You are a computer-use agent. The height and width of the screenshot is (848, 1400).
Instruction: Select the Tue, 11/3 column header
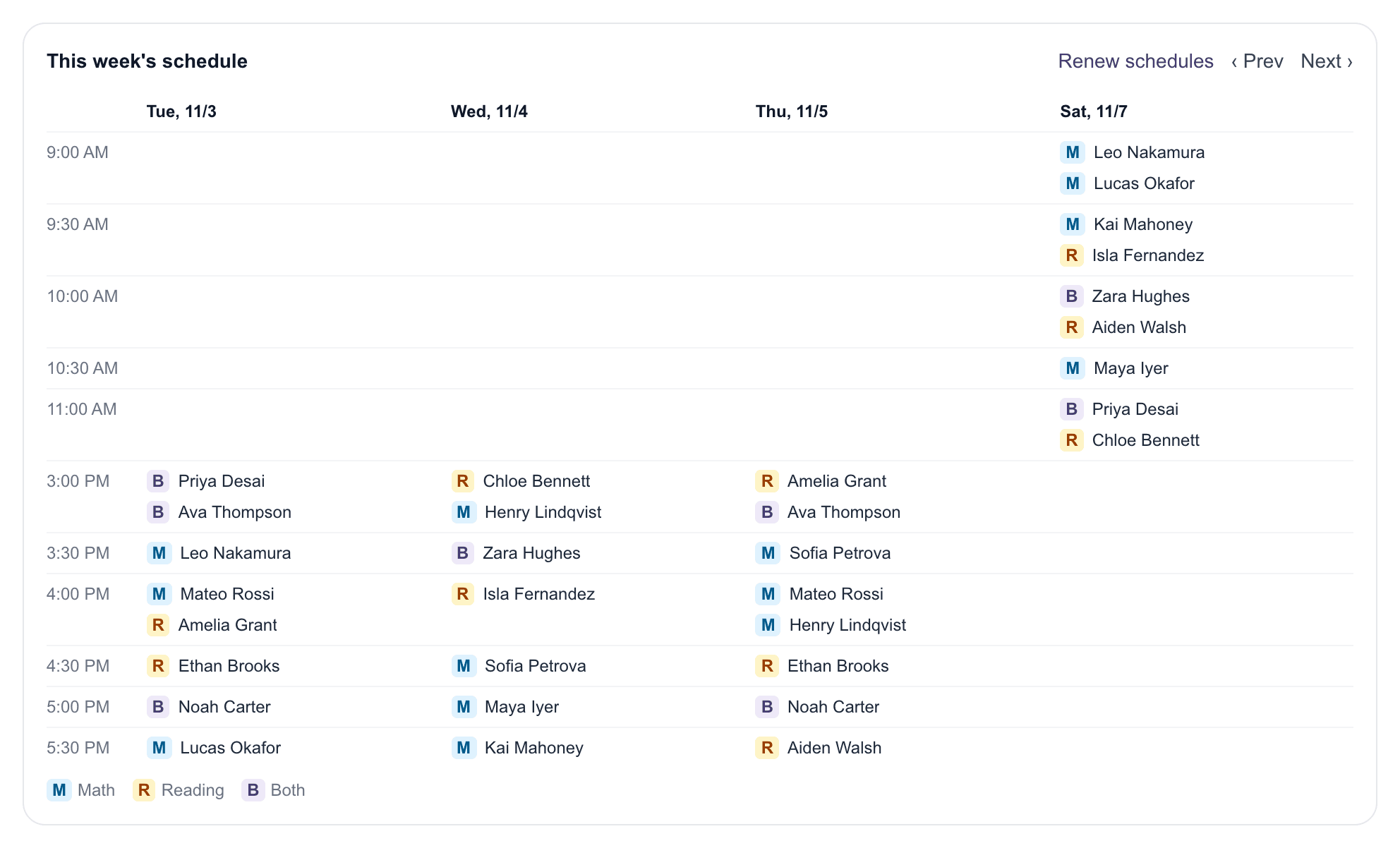click(x=181, y=111)
